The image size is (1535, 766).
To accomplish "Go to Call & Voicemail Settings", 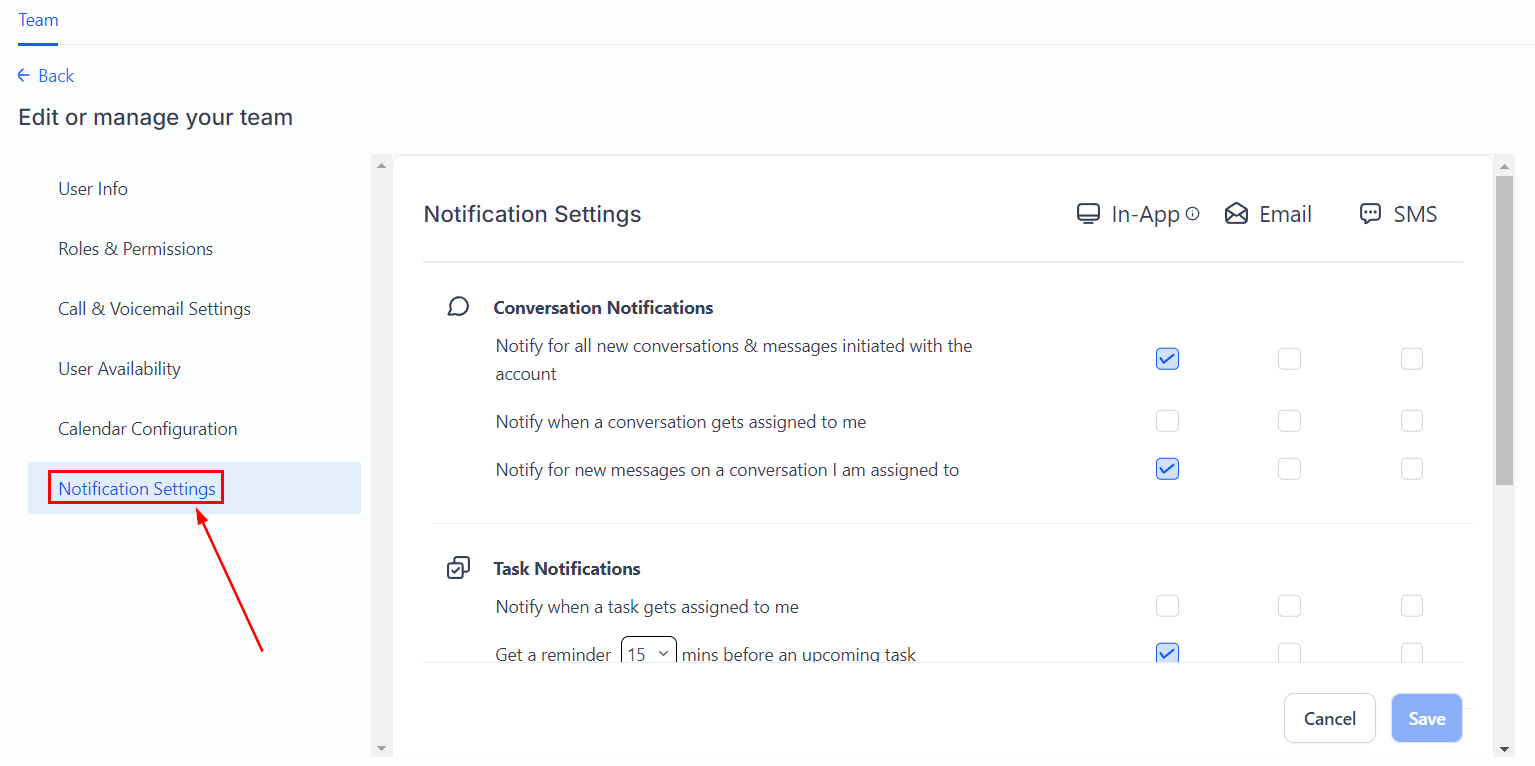I will point(154,309).
